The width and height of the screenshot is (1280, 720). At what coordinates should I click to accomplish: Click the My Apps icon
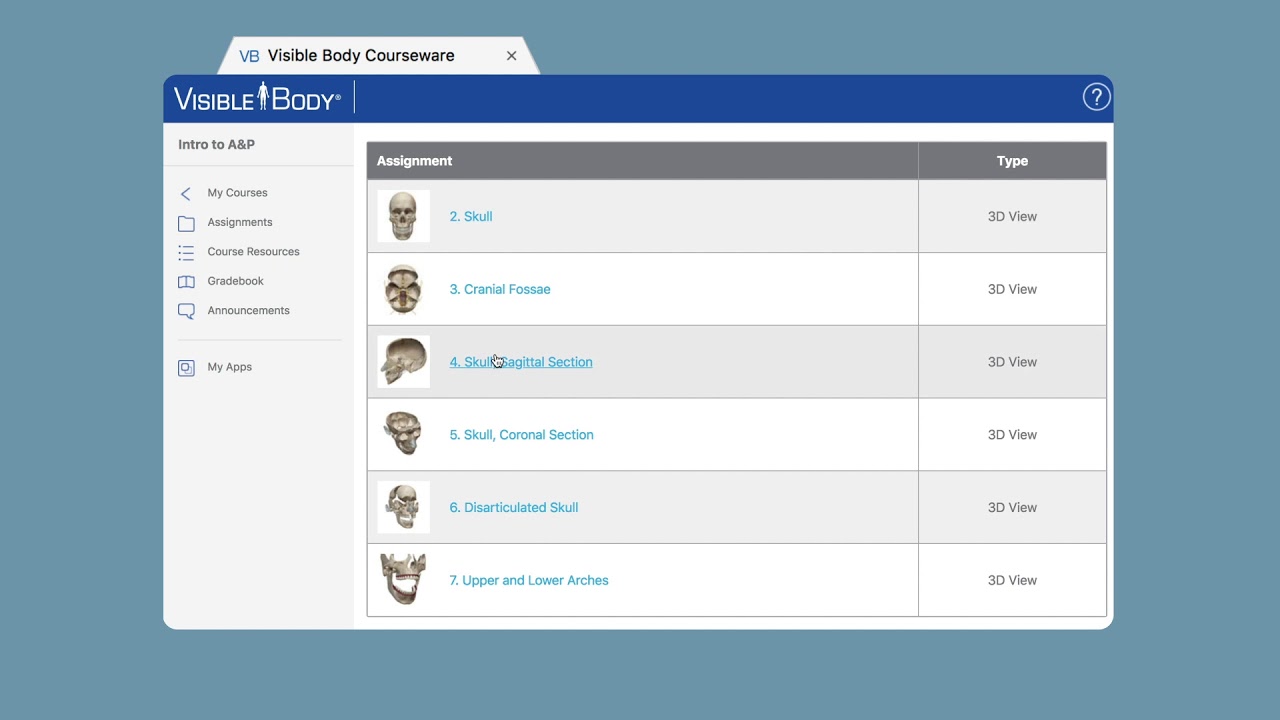click(x=186, y=368)
